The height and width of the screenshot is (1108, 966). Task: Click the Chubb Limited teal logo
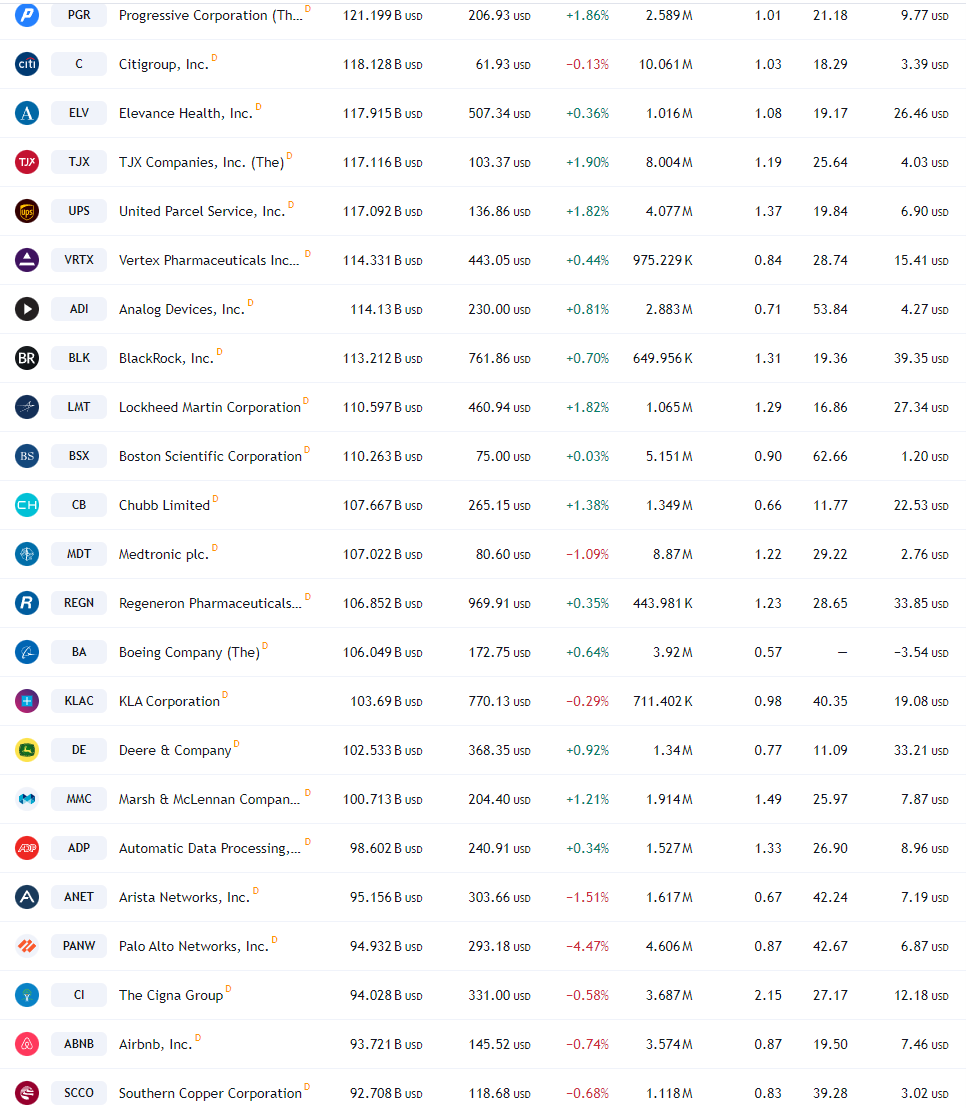(x=27, y=505)
